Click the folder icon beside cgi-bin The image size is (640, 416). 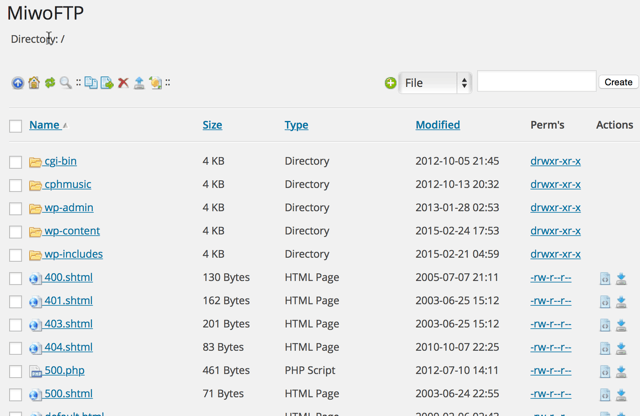tap(35, 162)
